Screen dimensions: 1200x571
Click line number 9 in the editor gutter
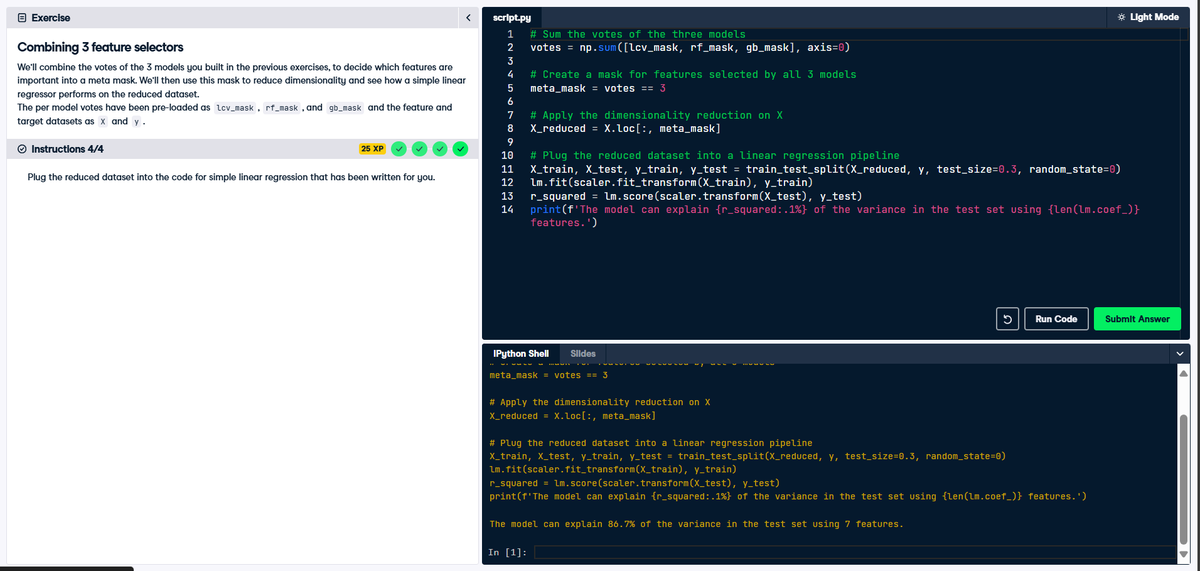pyautogui.click(x=510, y=142)
